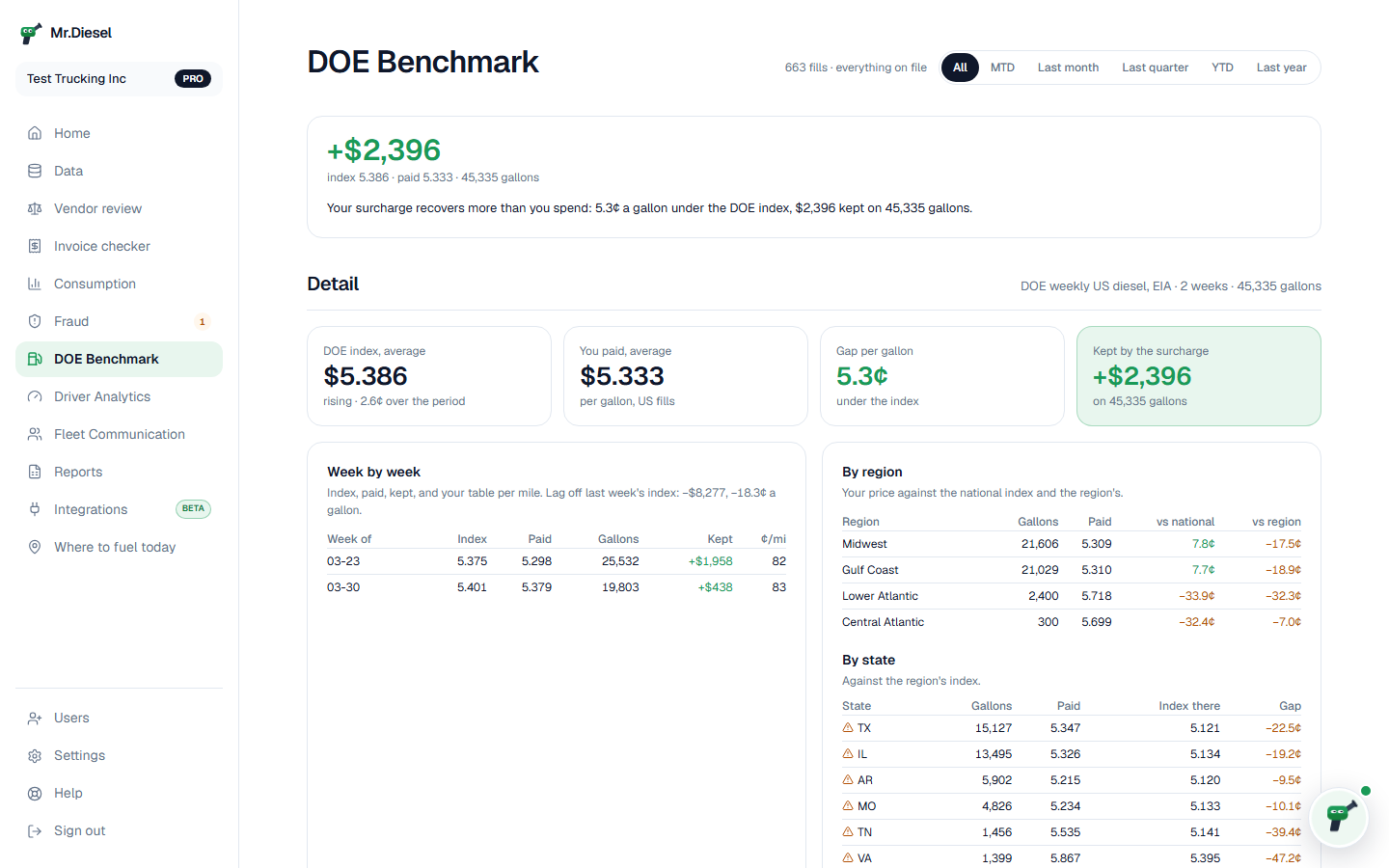Click the Gulf Coast region row
The width and height of the screenshot is (1389, 868).
tap(1072, 570)
